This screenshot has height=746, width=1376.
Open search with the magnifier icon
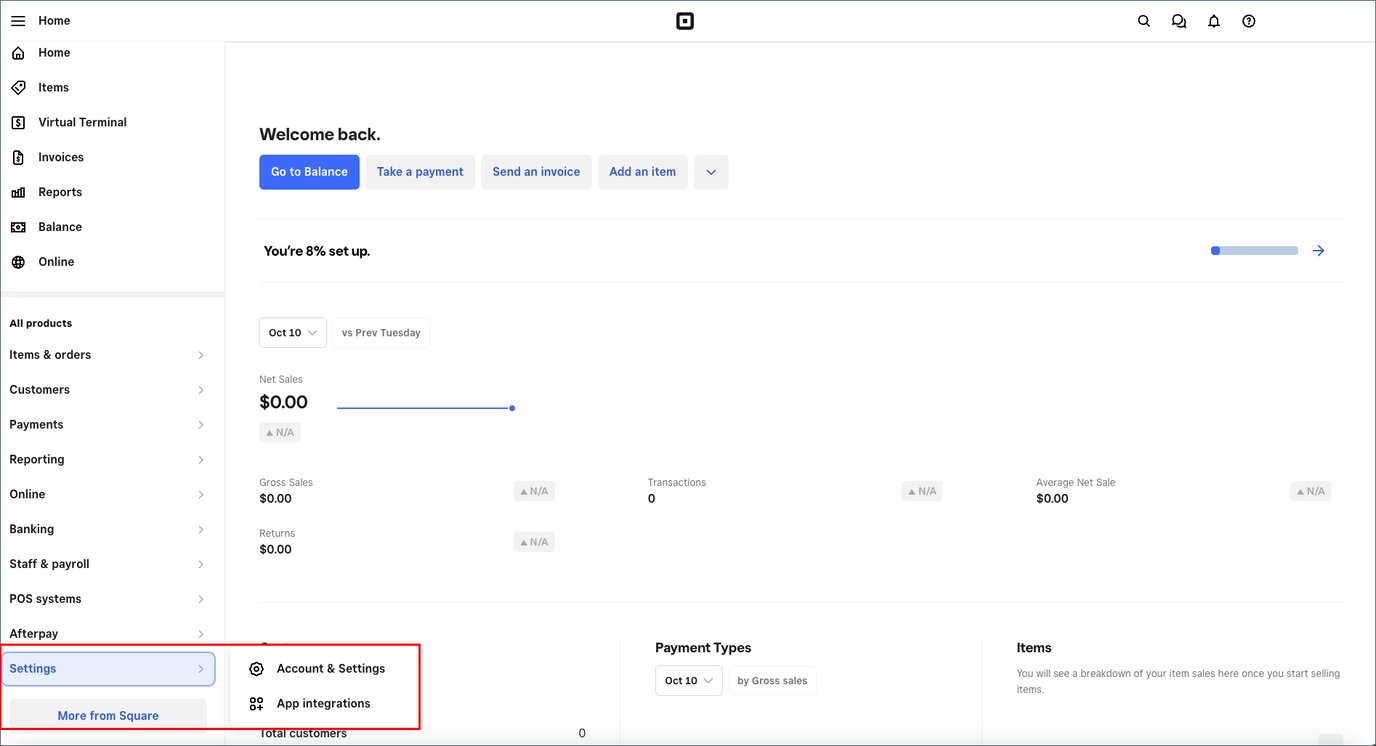click(1144, 21)
